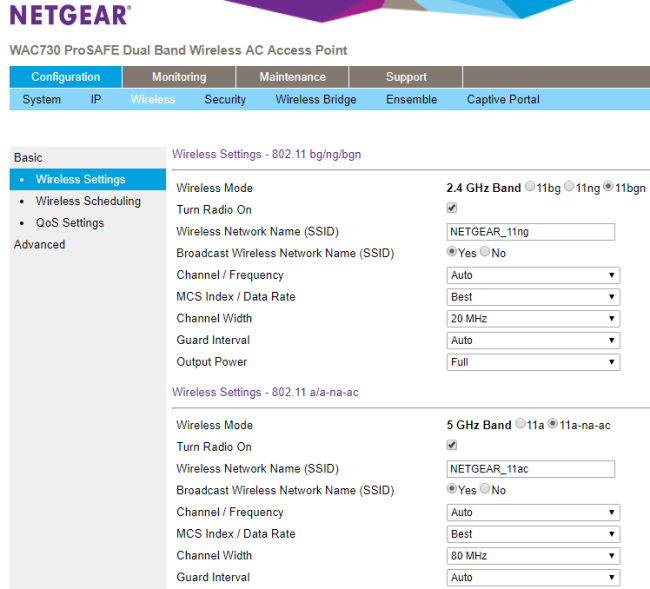
Task: Go to the Support tab
Action: (x=406, y=77)
